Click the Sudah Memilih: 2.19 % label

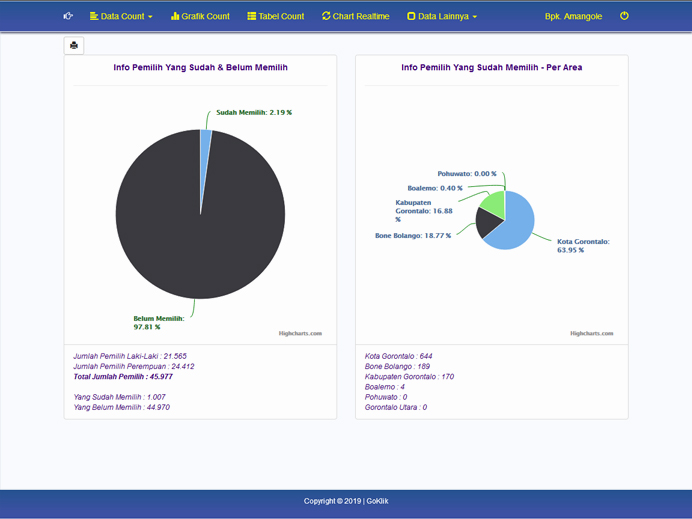pyautogui.click(x=254, y=113)
